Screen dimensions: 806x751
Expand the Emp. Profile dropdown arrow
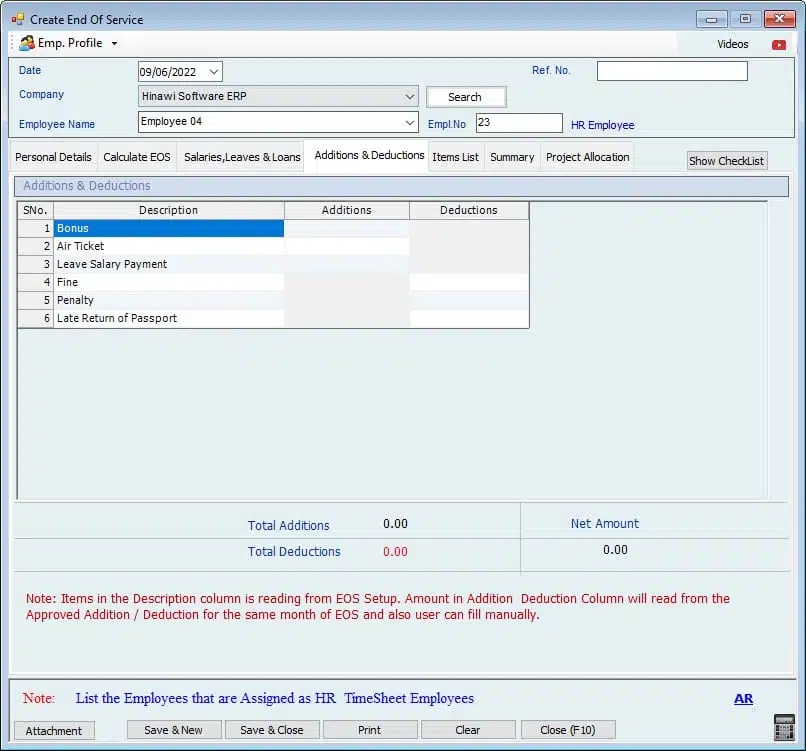click(x=114, y=44)
